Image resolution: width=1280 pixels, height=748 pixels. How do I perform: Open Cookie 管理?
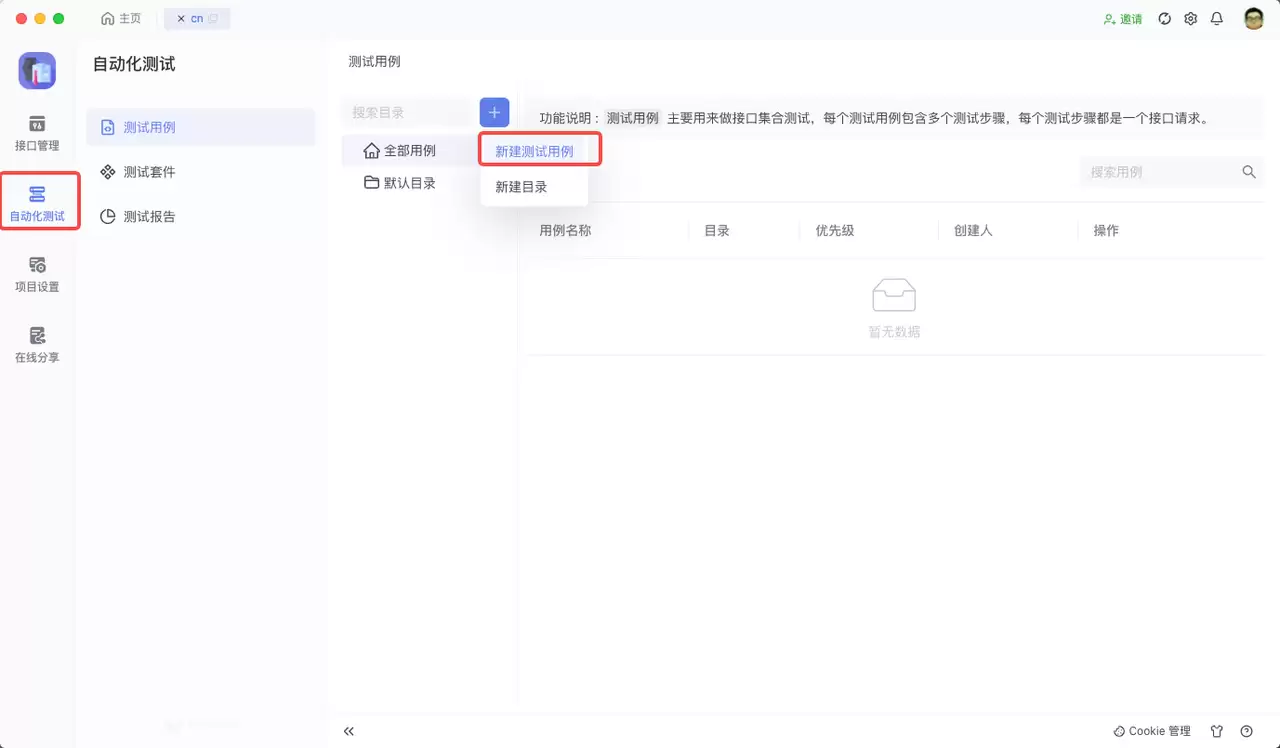pos(1152,731)
